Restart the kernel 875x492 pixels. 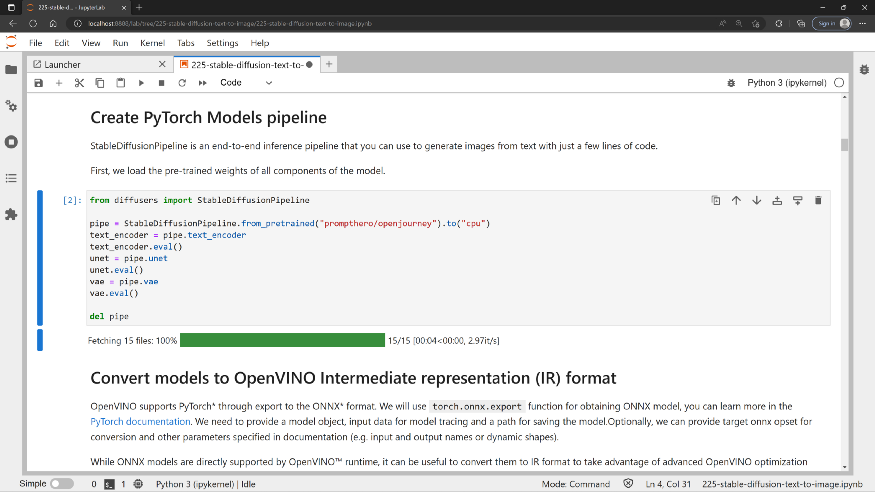point(178,83)
